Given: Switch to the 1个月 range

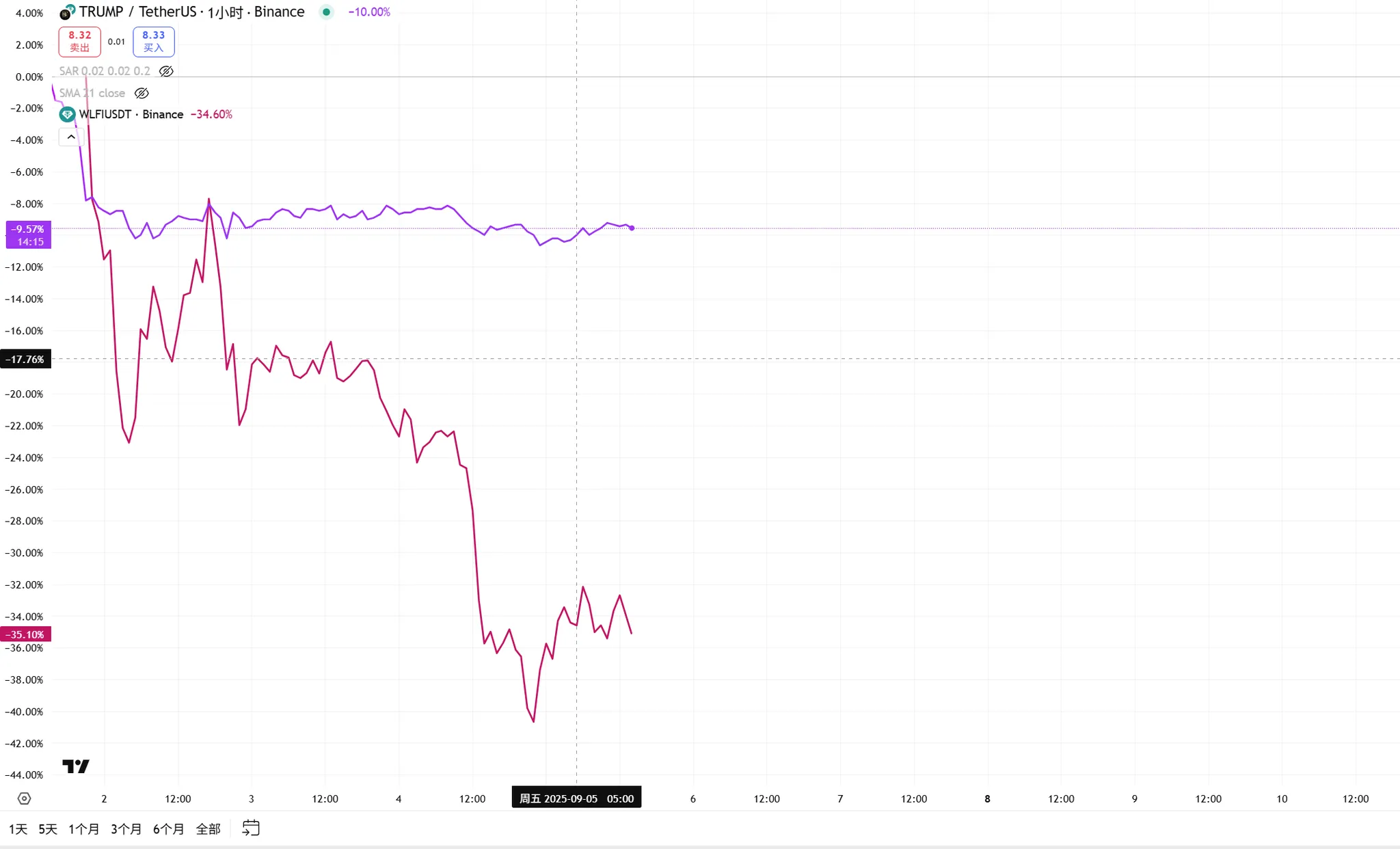Looking at the screenshot, I should coord(83,829).
